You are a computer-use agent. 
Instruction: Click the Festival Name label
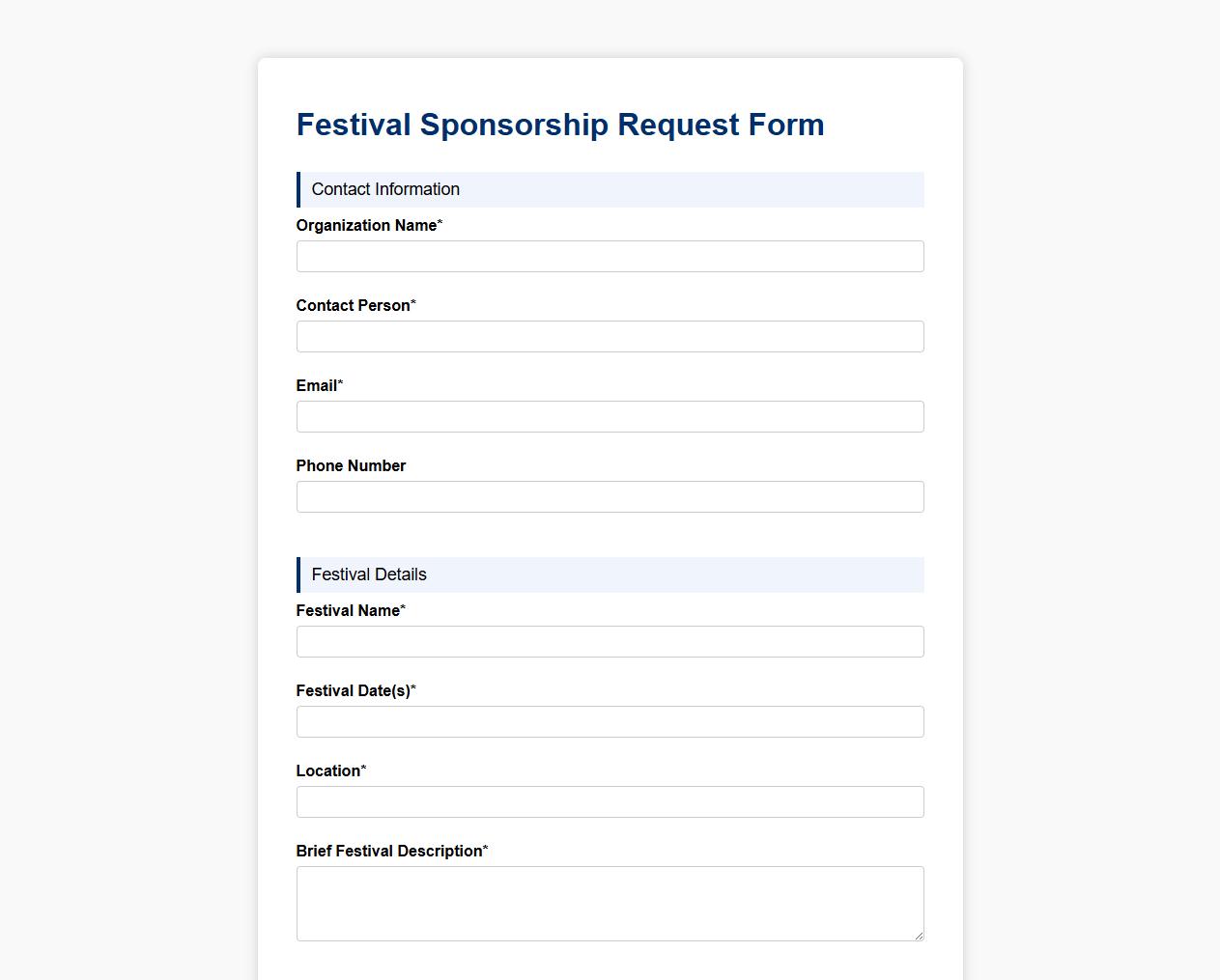348,610
